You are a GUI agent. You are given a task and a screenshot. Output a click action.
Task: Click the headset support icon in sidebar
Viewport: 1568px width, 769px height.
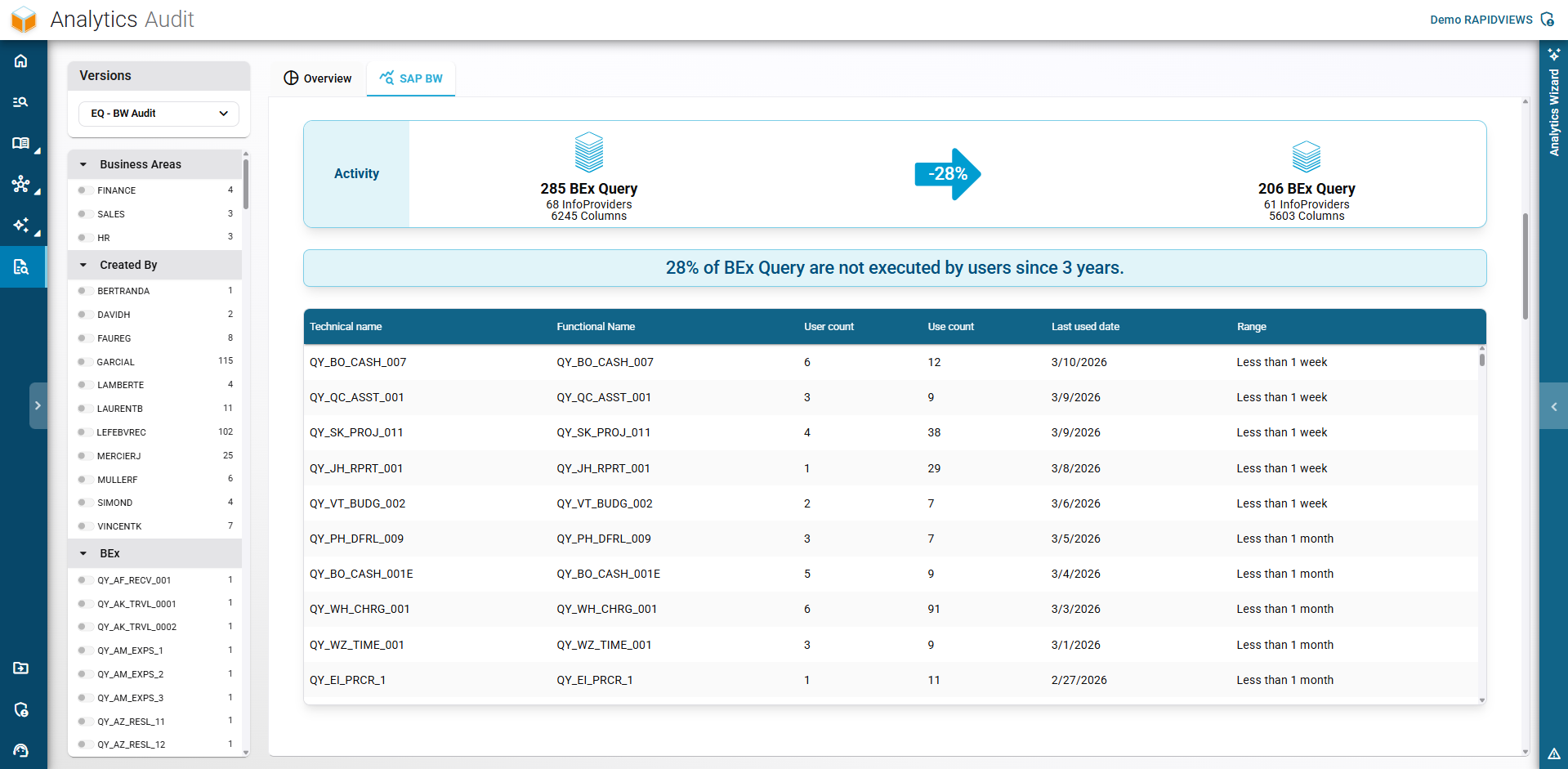tap(21, 750)
